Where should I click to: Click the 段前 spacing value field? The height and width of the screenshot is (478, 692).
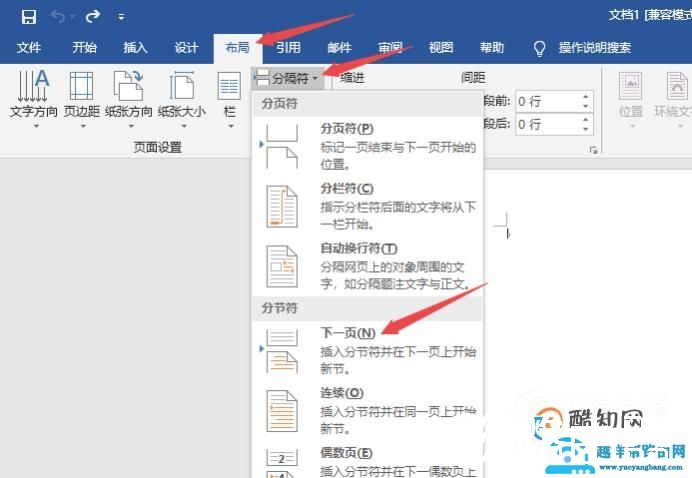(x=549, y=102)
